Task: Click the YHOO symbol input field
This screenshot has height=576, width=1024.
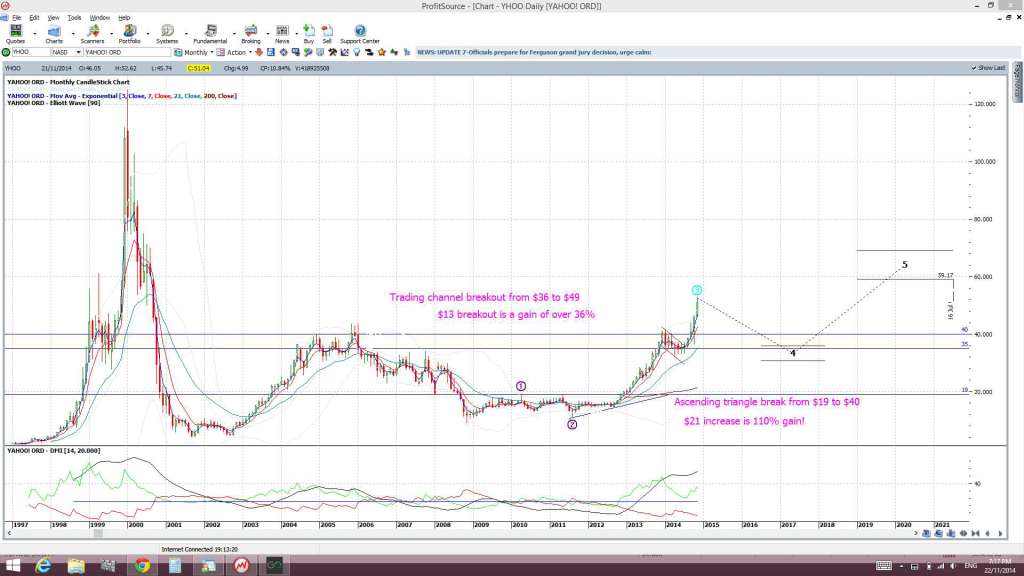Action: point(30,52)
